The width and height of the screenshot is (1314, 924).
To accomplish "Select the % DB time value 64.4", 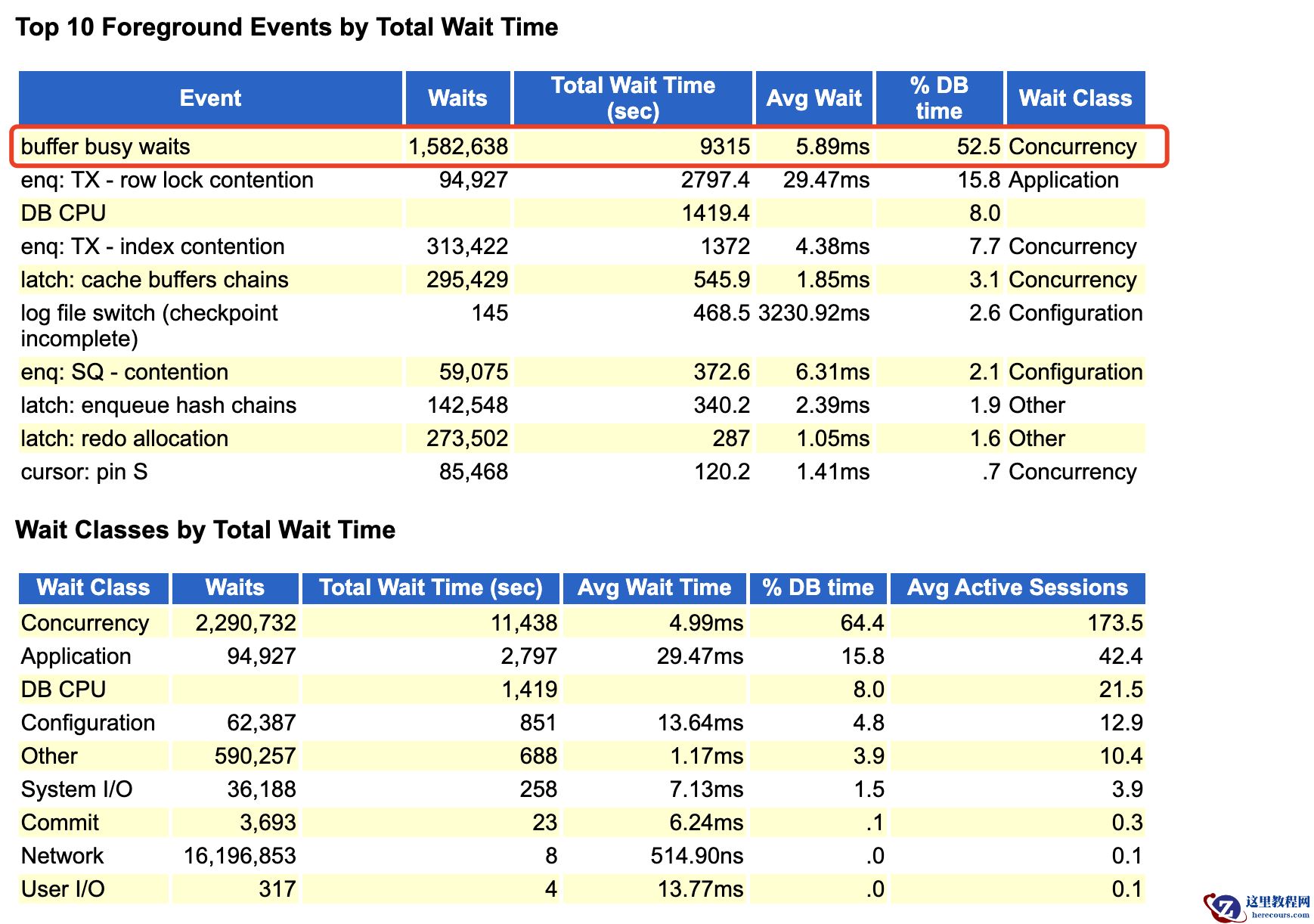I will pos(862,623).
